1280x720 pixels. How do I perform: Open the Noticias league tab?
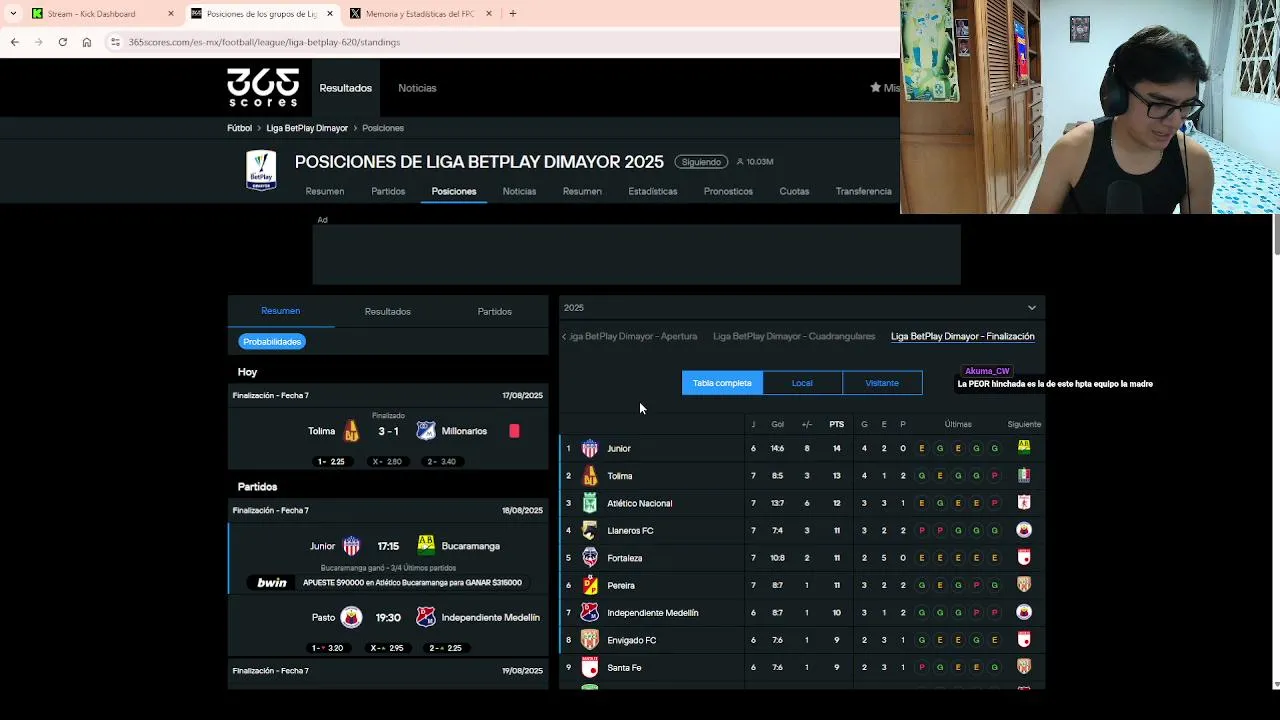519,191
